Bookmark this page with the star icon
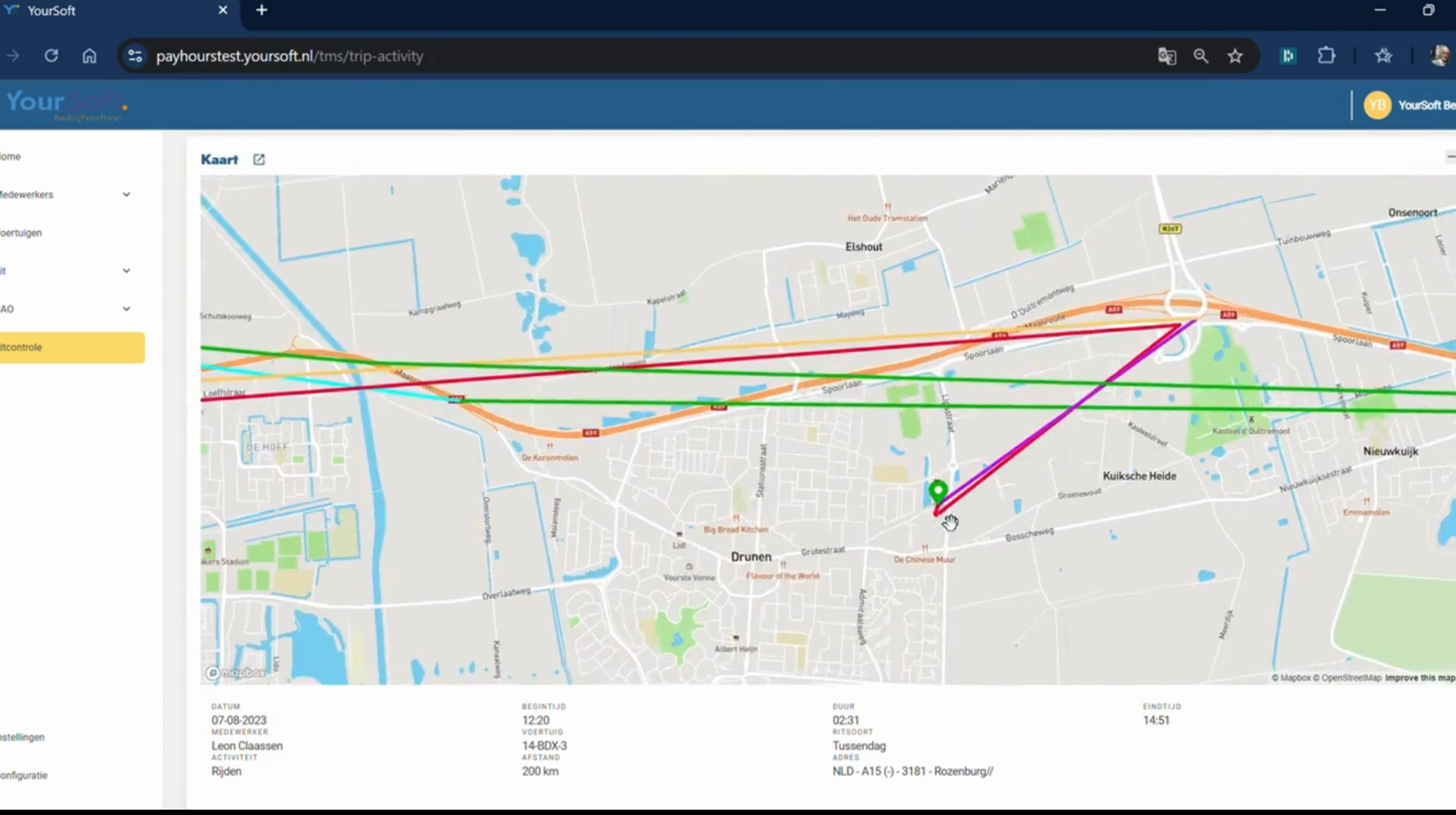Image resolution: width=1456 pixels, height=815 pixels. pos(1236,55)
